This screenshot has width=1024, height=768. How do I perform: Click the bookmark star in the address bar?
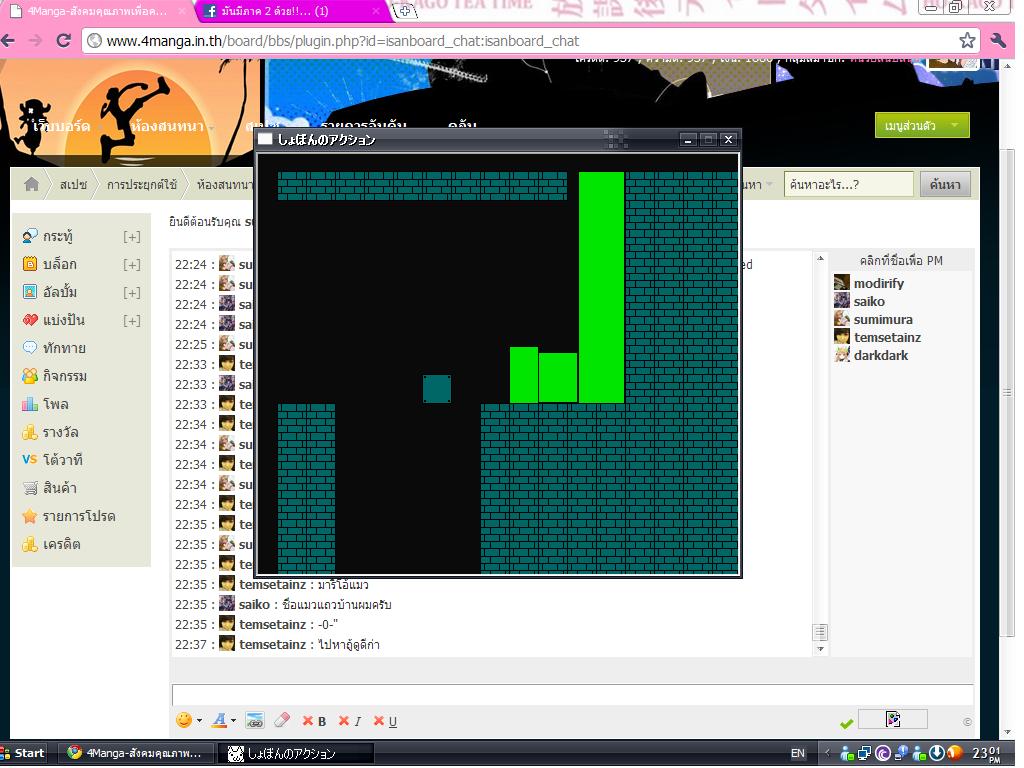point(967,40)
